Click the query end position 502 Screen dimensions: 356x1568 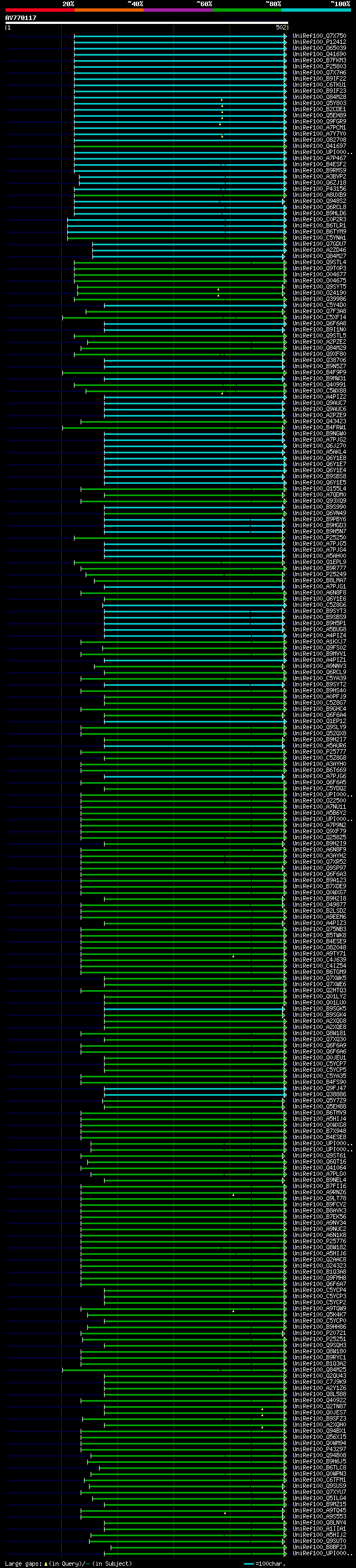coord(280,27)
